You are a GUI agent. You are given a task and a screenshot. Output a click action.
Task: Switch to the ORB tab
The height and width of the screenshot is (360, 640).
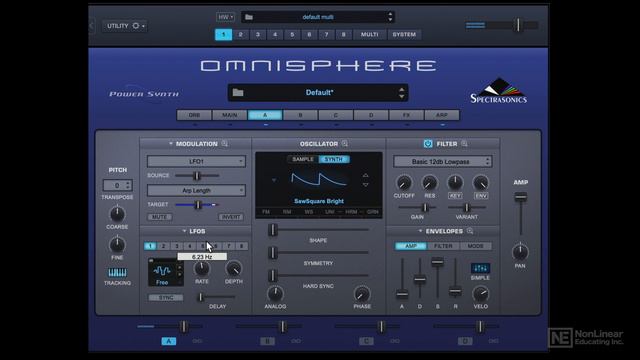pos(195,115)
